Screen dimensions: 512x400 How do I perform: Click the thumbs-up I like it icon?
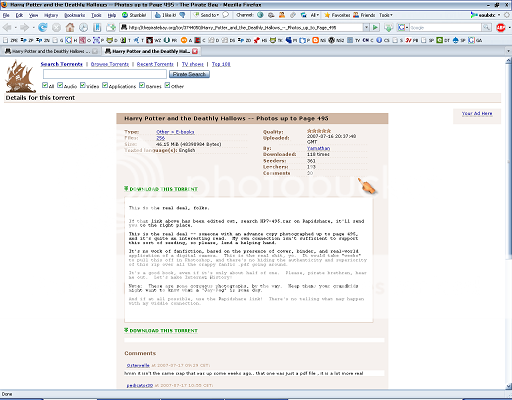(158, 15)
